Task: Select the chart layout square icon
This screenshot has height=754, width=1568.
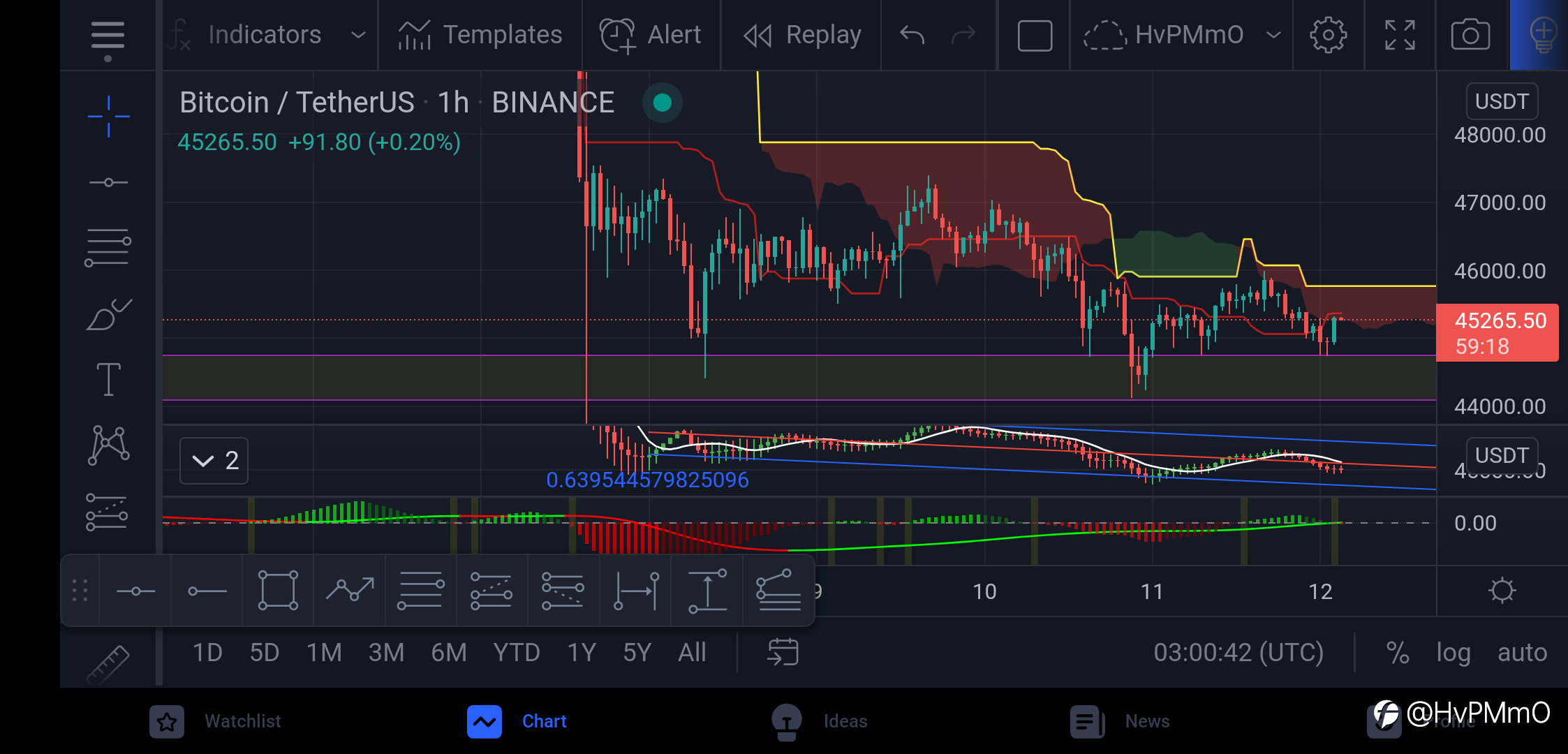Action: [x=1035, y=36]
